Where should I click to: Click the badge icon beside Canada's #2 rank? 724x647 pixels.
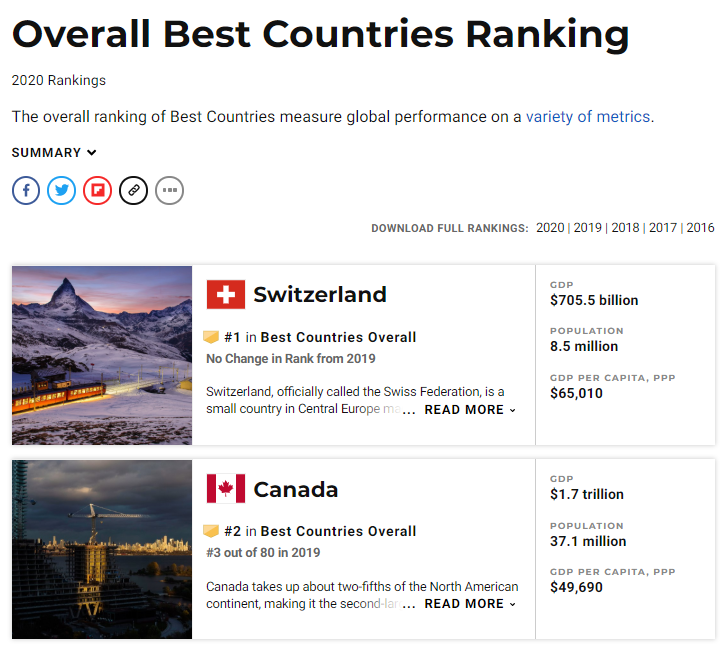click(211, 531)
